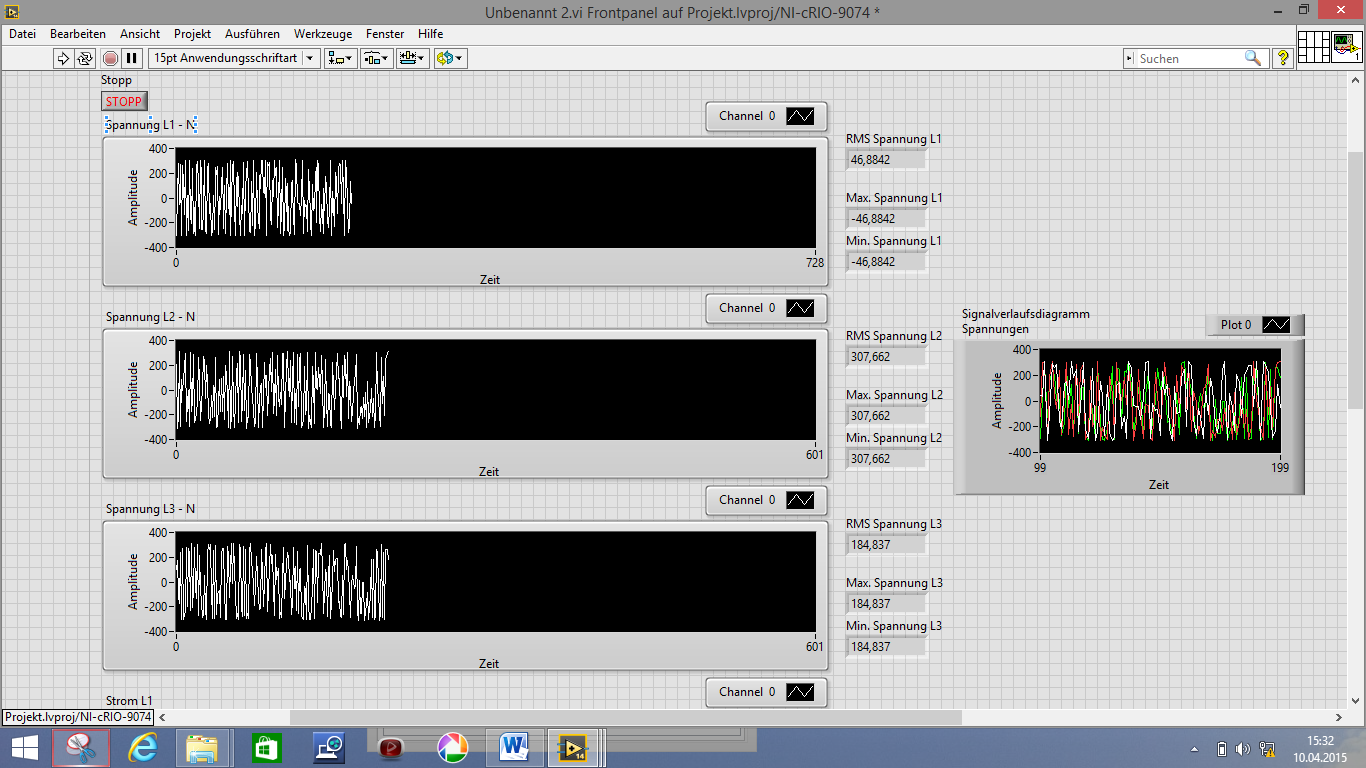Click the Channel 0 legend above Strom L1 graph
1366x768 pixels.
(x=767, y=692)
